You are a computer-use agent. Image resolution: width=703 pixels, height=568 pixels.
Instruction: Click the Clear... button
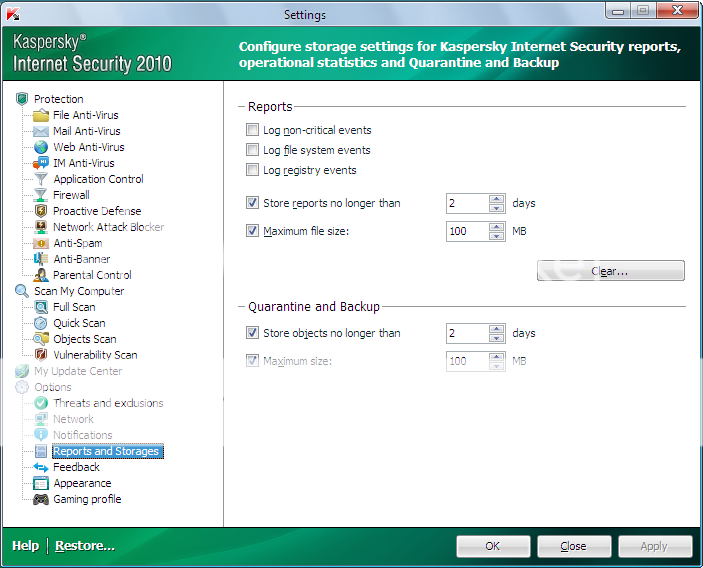pyautogui.click(x=611, y=271)
